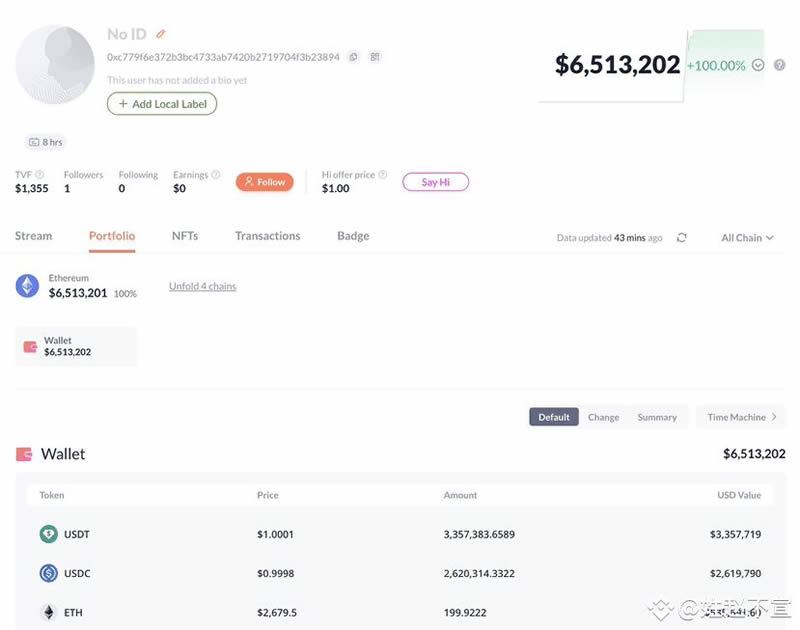Click the Token column header
Image resolution: width=800 pixels, height=630 pixels.
[52, 495]
